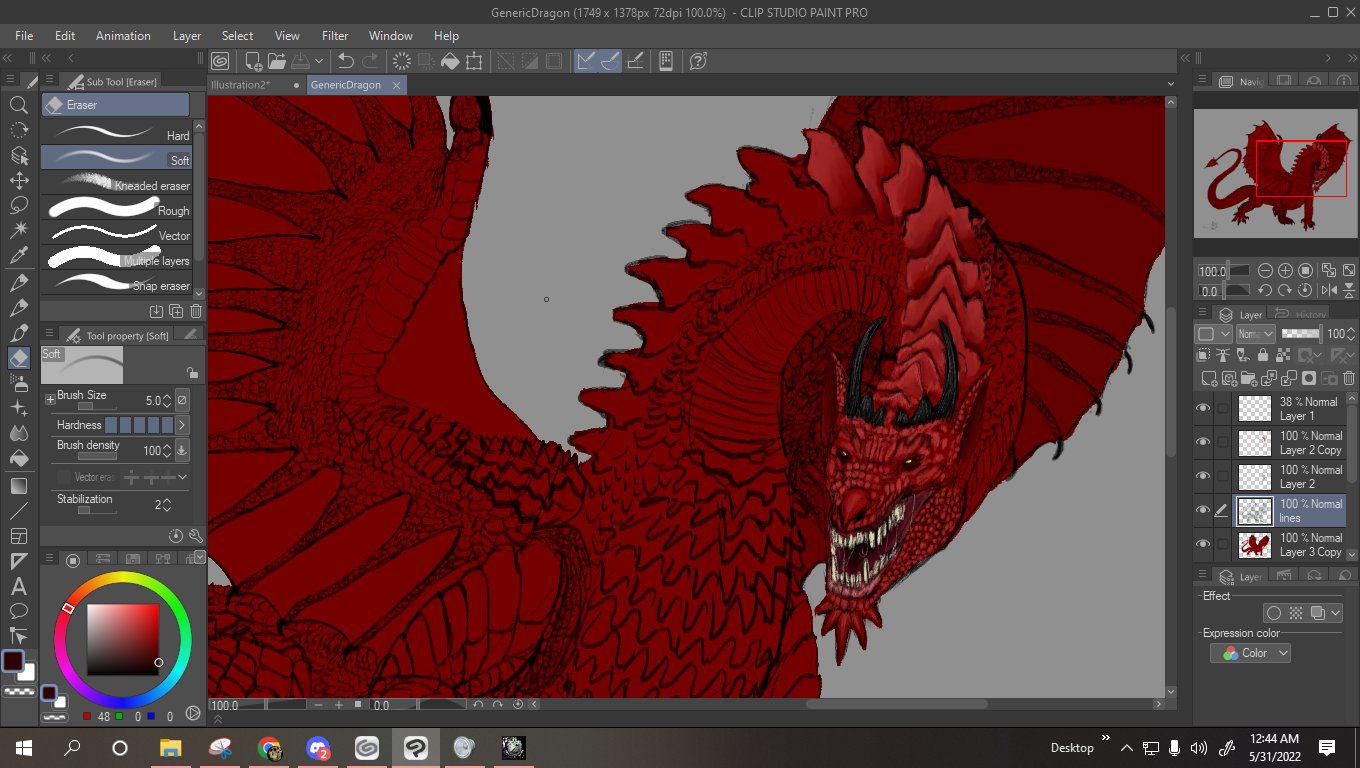Open the Expression color dropdown
The height and width of the screenshot is (768, 1360).
(x=1250, y=653)
